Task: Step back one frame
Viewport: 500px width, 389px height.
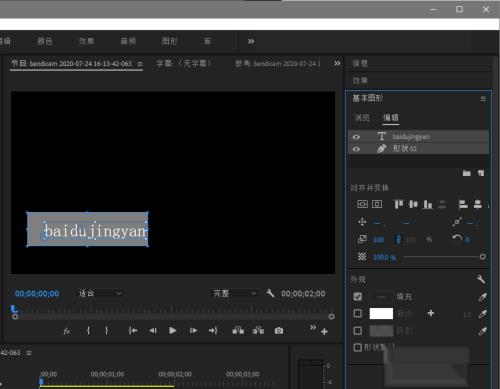Action: (x=153, y=331)
